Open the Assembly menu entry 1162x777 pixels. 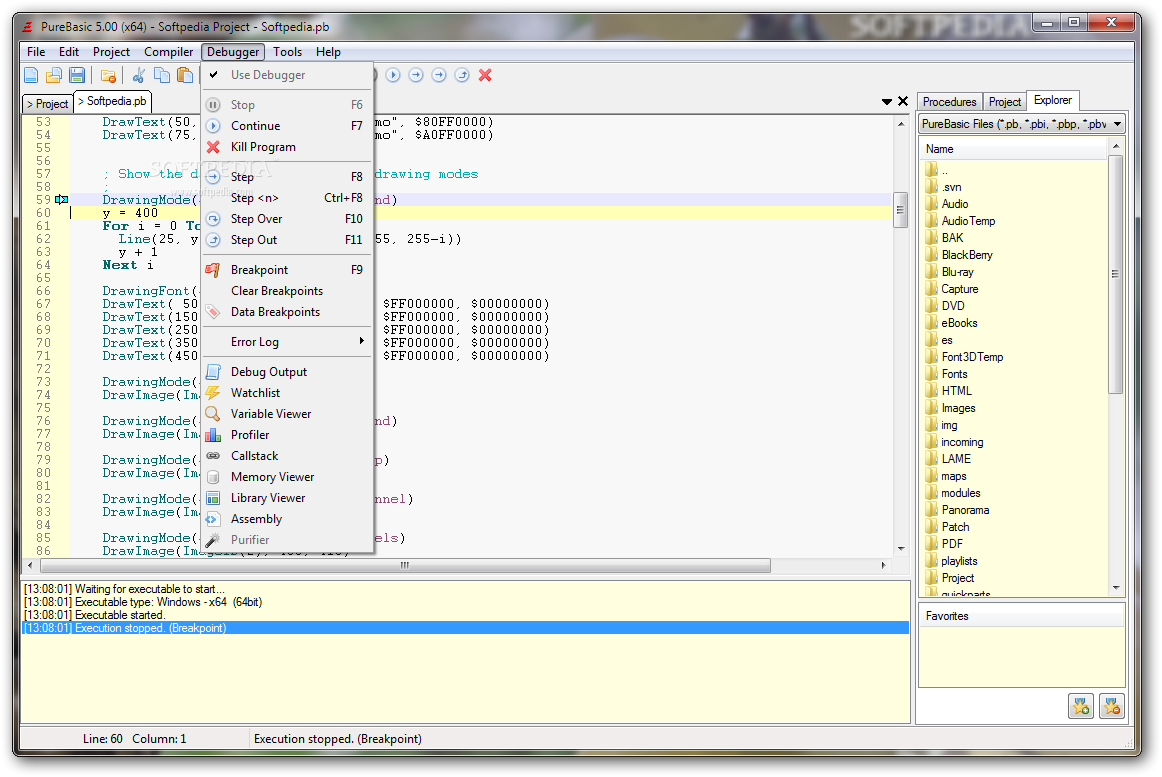288,519
